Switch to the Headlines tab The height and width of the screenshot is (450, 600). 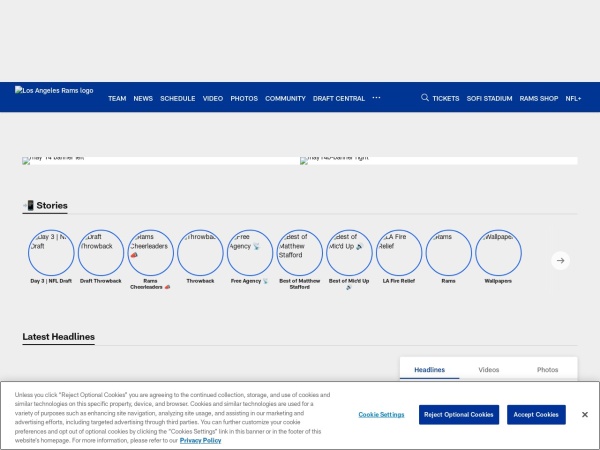(x=429, y=370)
